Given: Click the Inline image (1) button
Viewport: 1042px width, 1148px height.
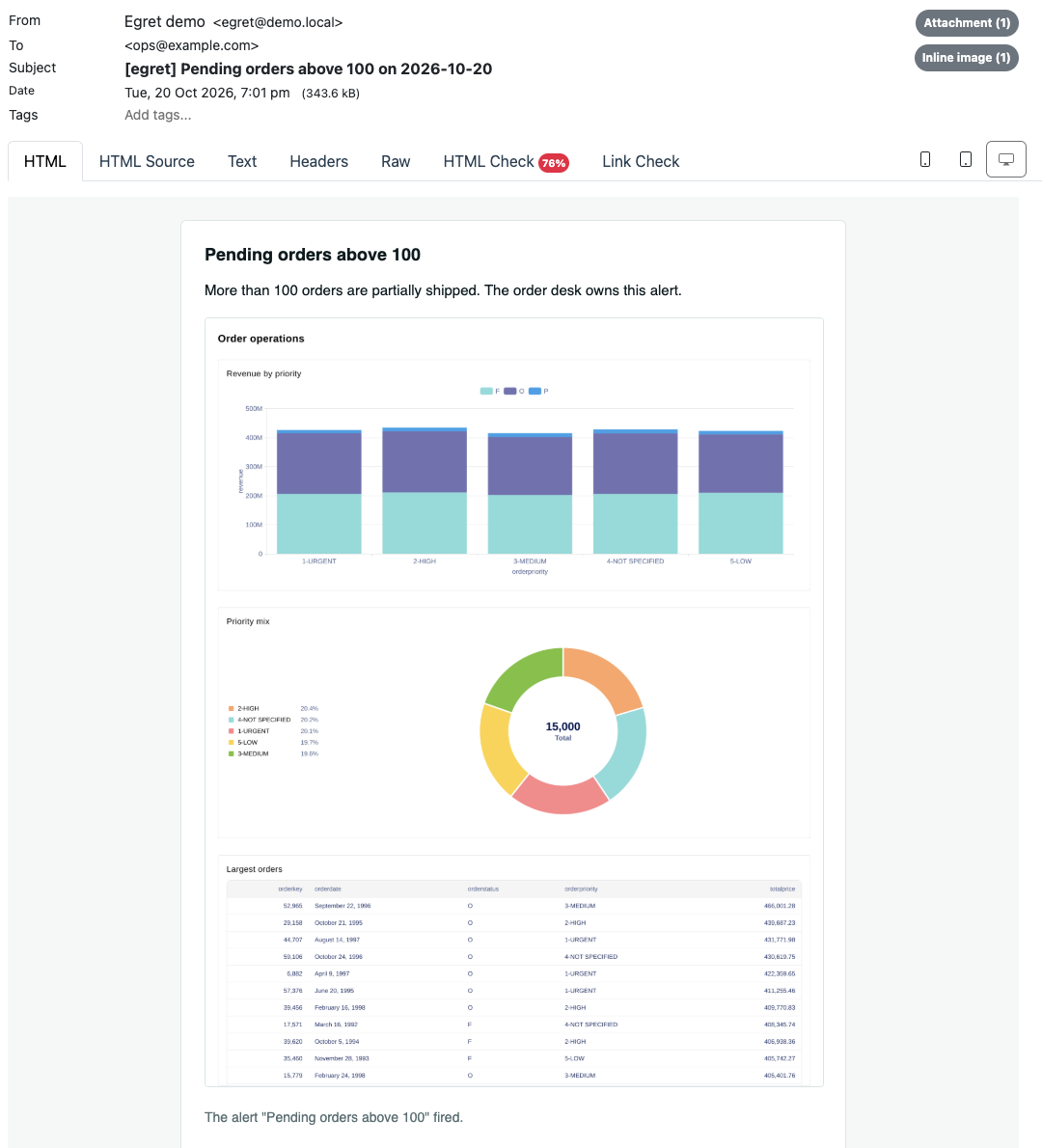Looking at the screenshot, I should click(966, 58).
